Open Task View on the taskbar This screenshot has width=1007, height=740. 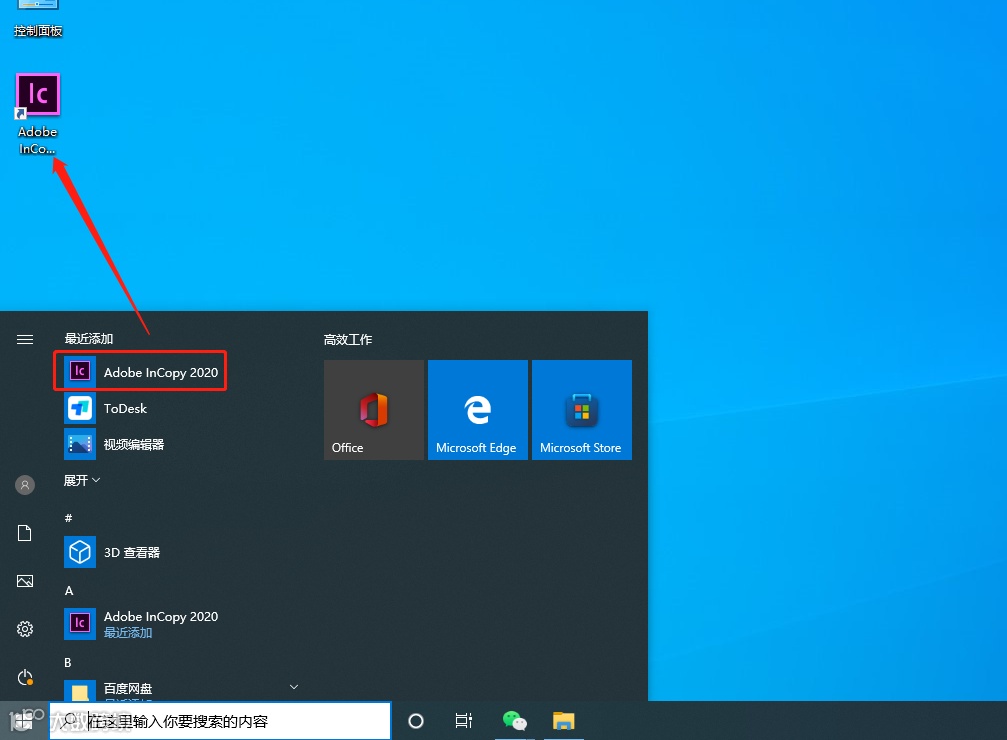pyautogui.click(x=464, y=721)
